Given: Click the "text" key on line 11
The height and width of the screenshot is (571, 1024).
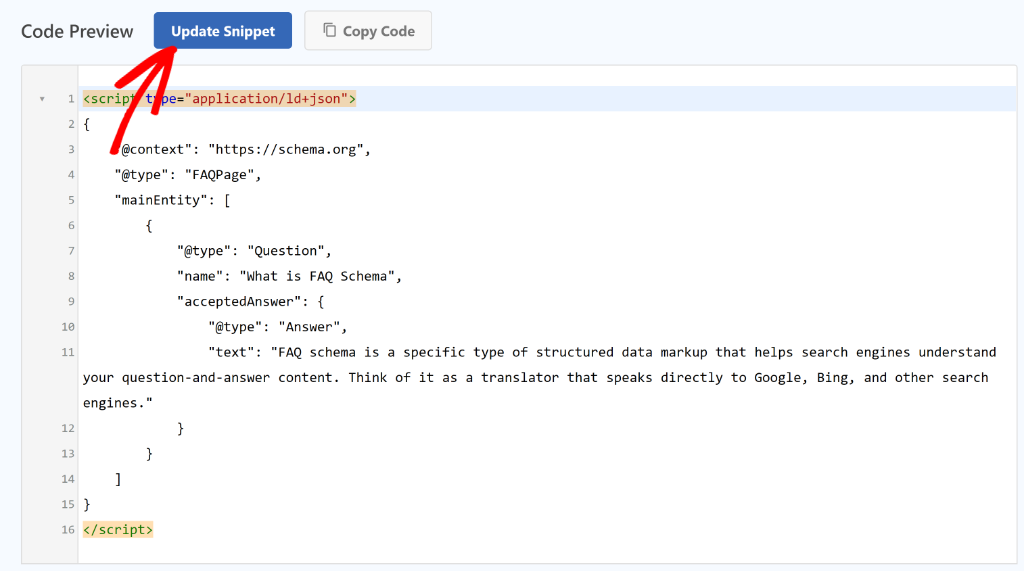Looking at the screenshot, I should (x=231, y=353).
